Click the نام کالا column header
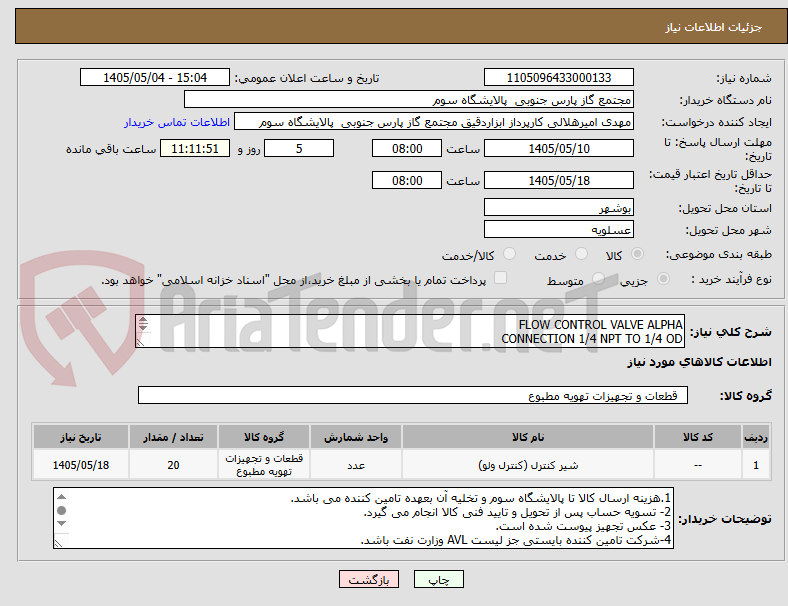Image resolution: width=788 pixels, height=606 pixels. [528, 437]
